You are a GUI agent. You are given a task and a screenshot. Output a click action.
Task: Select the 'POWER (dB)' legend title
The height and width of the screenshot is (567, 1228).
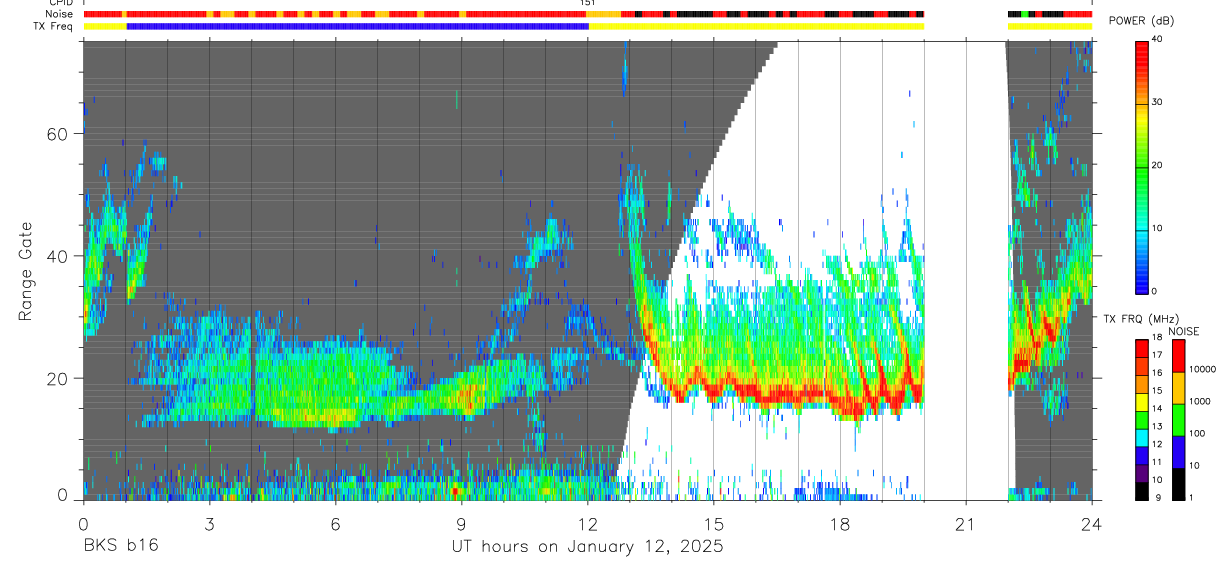point(1141,22)
